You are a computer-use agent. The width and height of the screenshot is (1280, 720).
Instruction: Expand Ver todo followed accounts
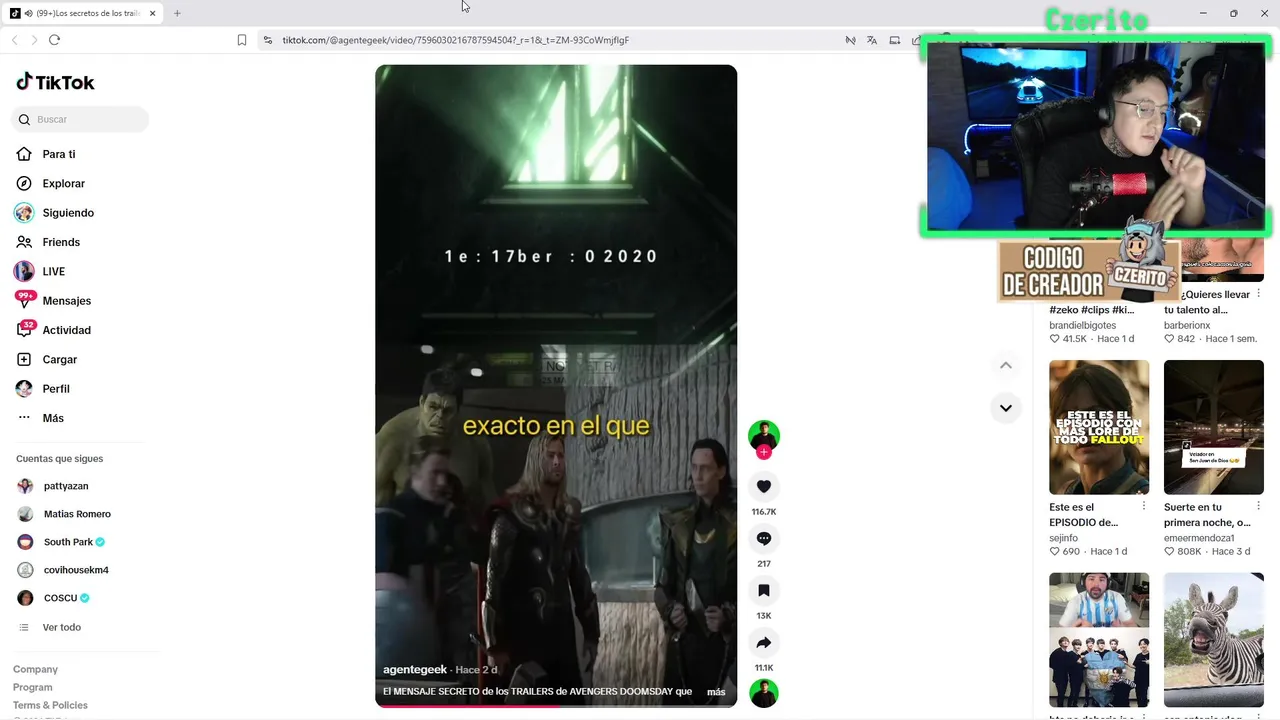click(x=61, y=627)
